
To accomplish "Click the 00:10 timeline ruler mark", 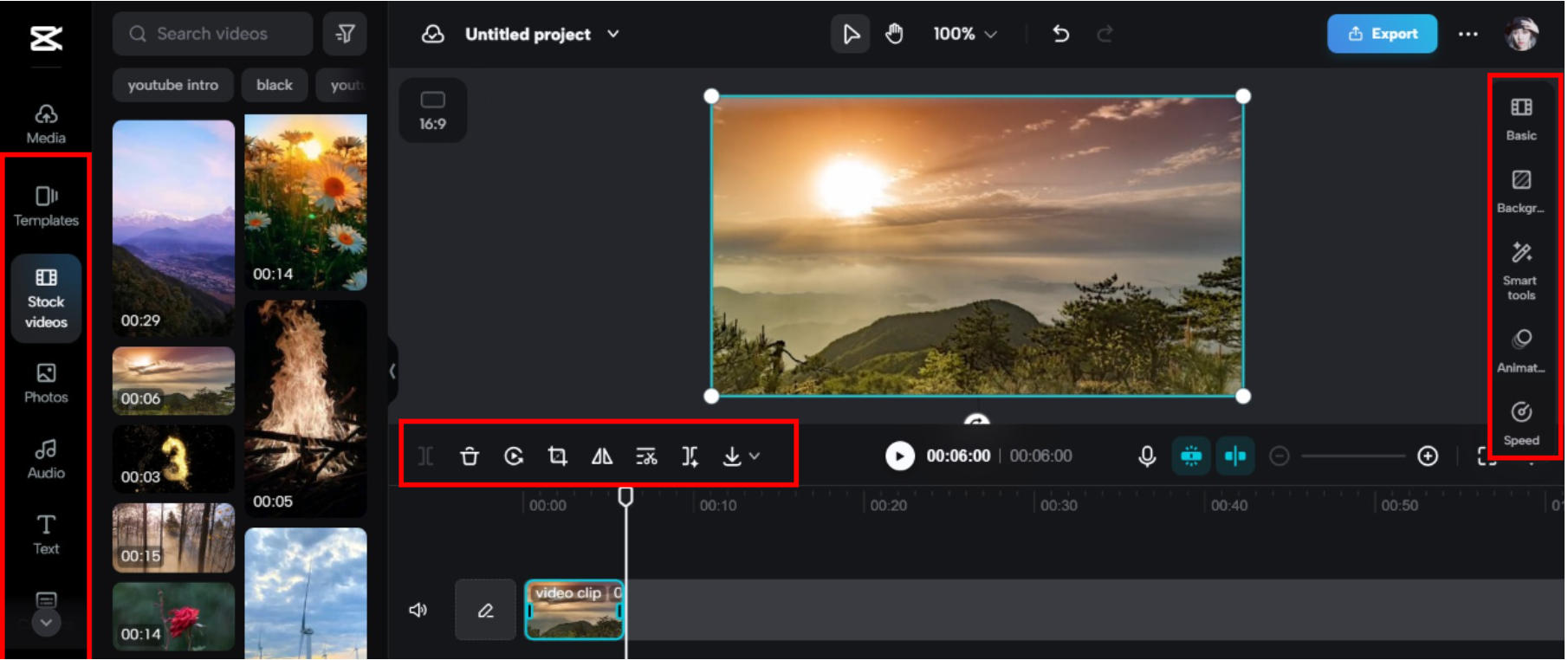I will (x=718, y=505).
